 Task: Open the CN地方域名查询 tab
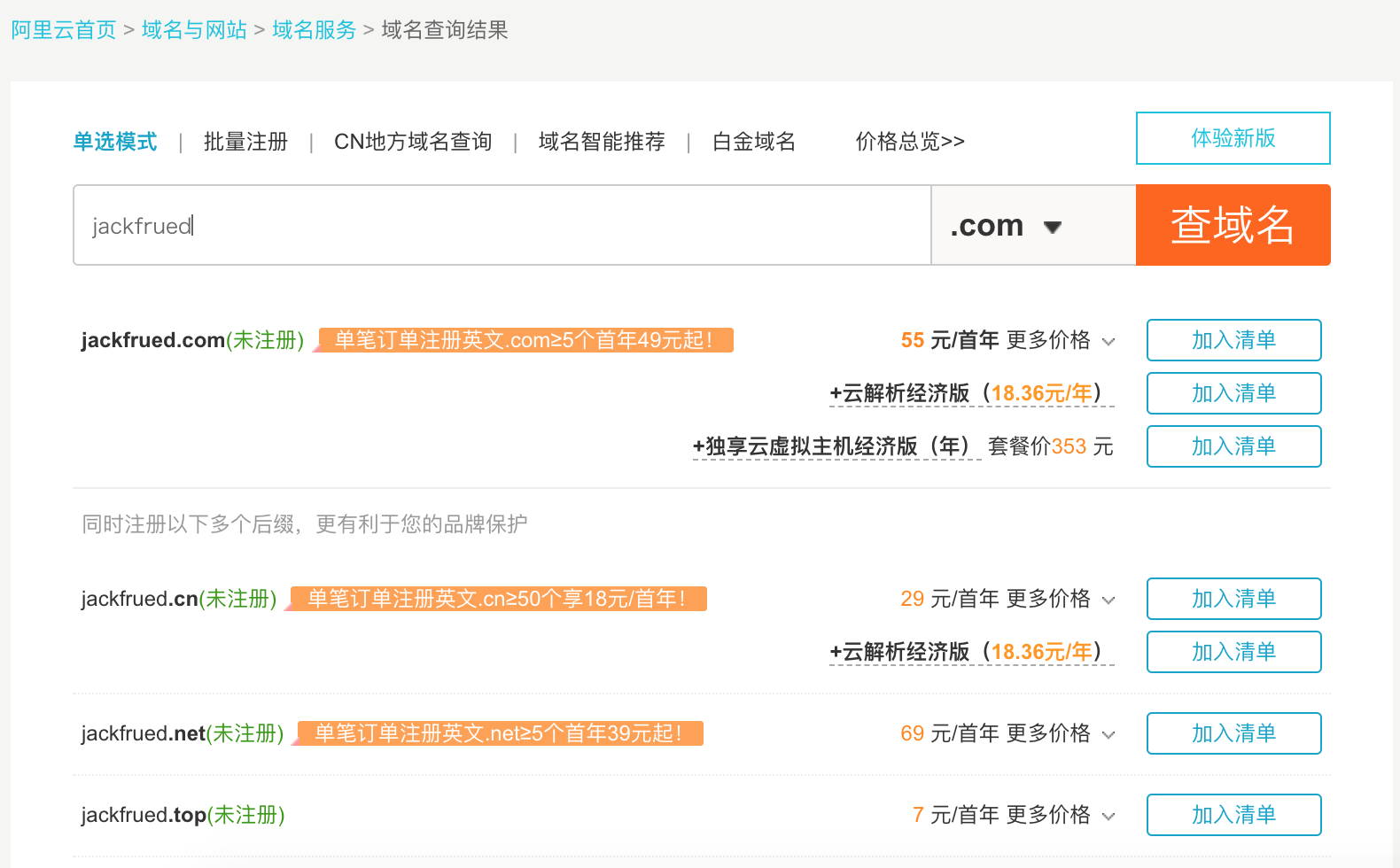click(x=413, y=142)
